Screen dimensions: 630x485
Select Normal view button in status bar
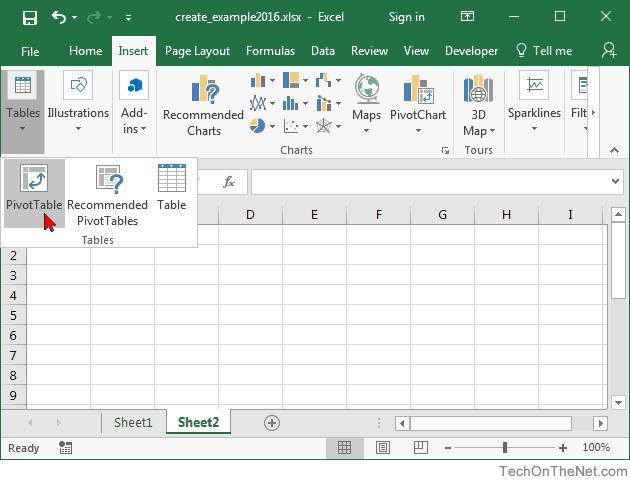344,447
